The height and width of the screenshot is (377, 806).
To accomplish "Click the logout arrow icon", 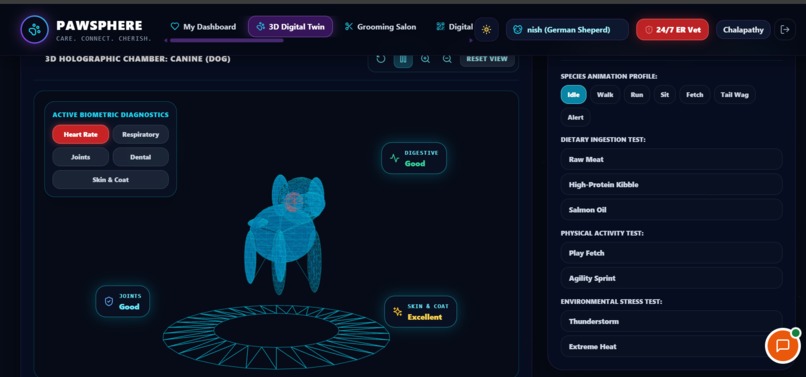I will click(785, 30).
